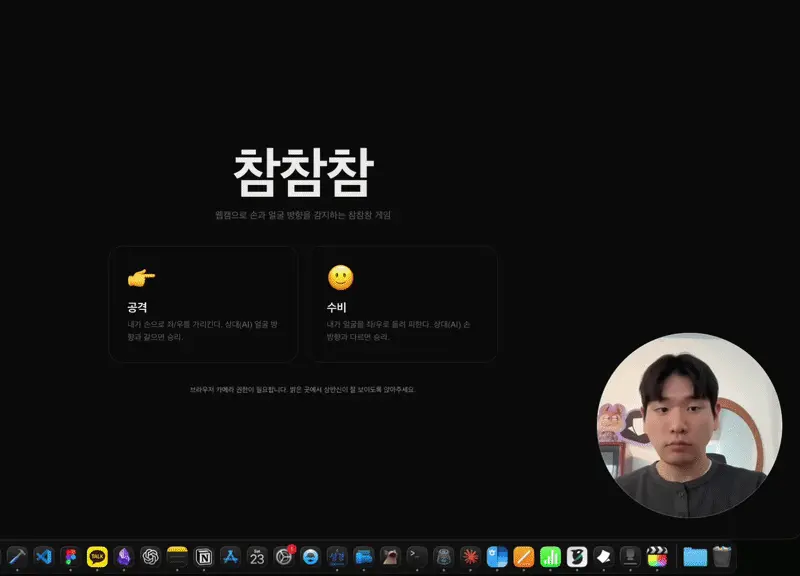This screenshot has height=576, width=800.
Task: Open the orca whale Dock icon
Action: [577, 557]
